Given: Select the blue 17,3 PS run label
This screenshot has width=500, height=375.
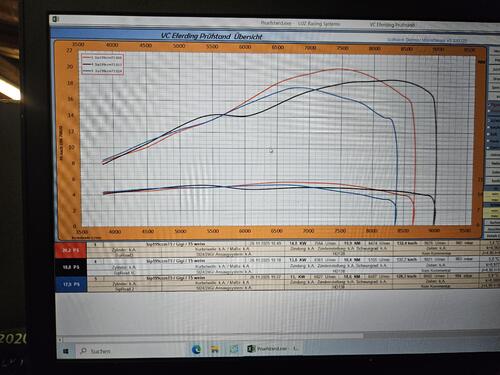Looking at the screenshot, I should pos(71,284).
